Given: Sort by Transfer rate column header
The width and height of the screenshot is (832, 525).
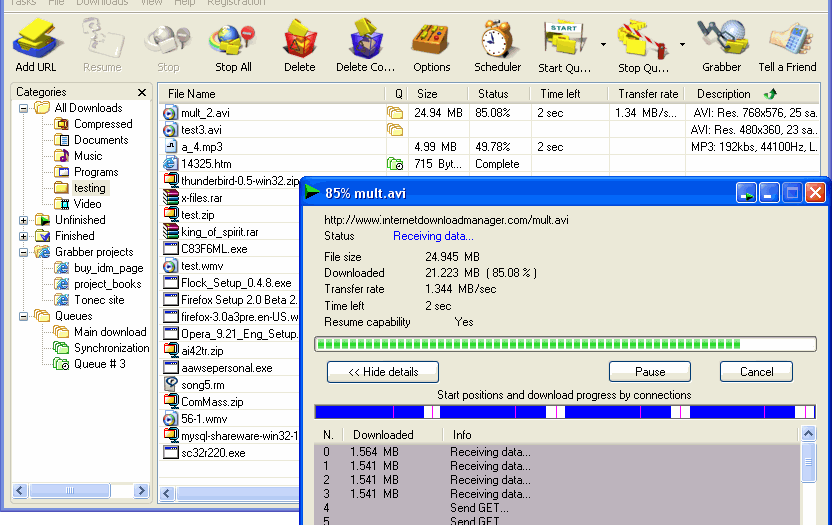Looking at the screenshot, I should point(646,94).
